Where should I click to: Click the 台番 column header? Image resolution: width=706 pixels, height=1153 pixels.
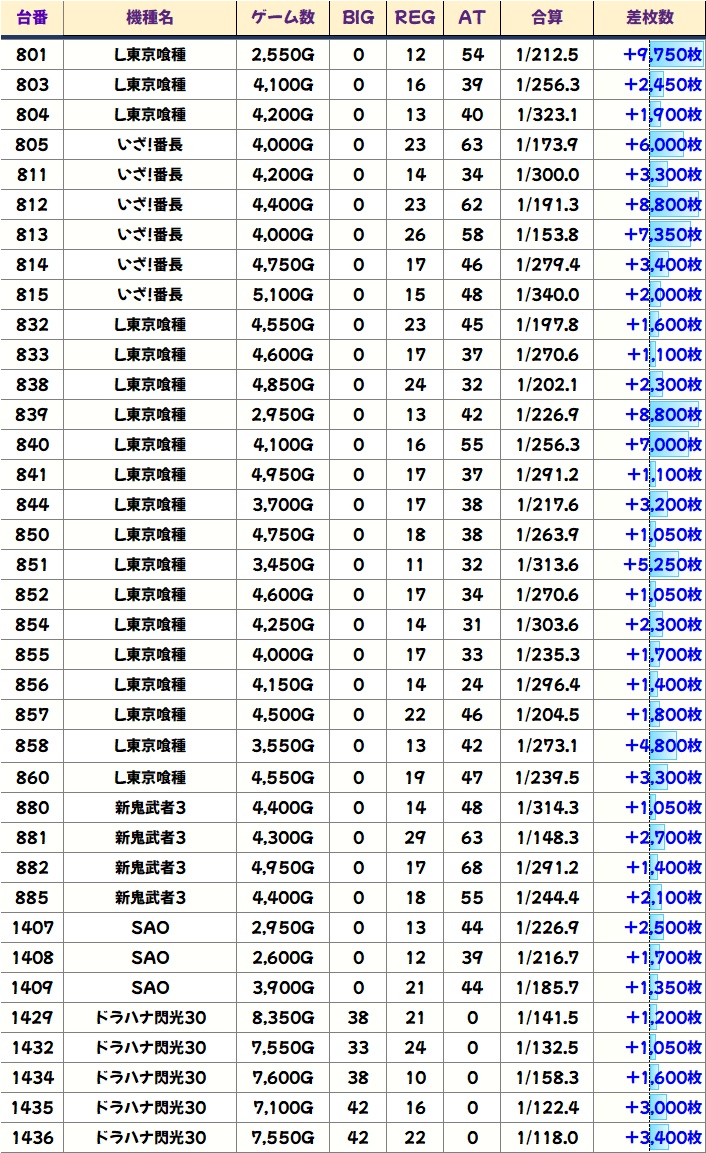coord(32,18)
